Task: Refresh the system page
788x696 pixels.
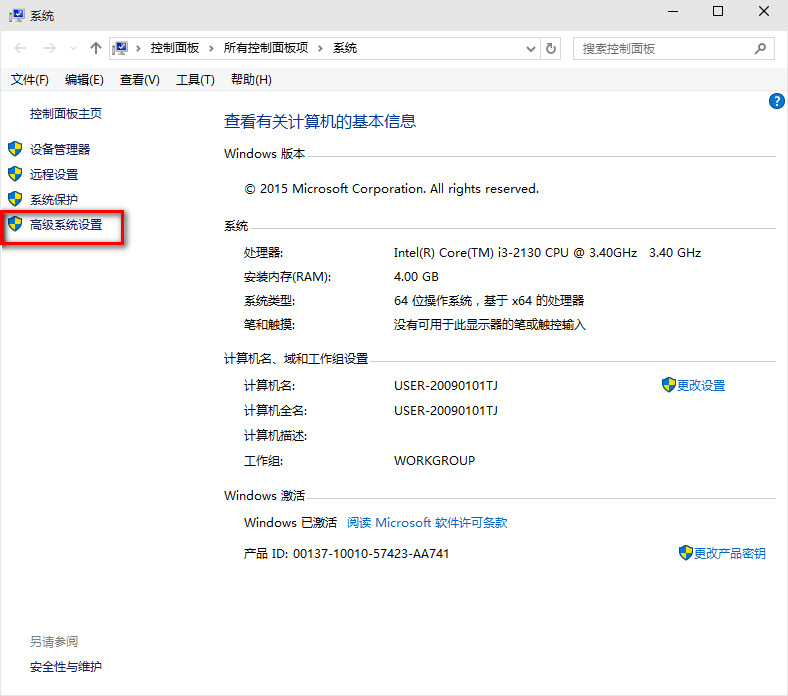Action: (551, 48)
